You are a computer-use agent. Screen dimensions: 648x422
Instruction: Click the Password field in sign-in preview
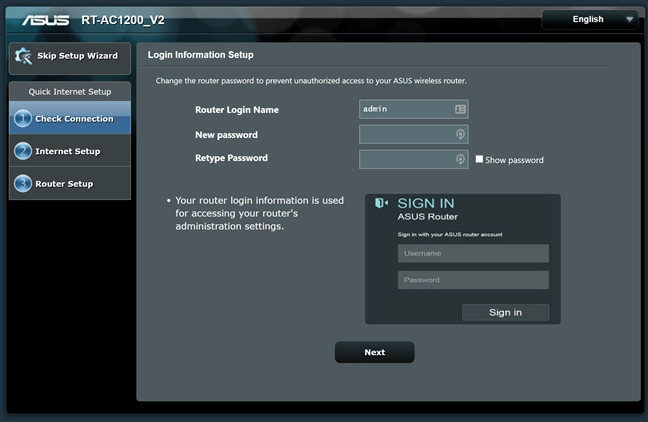coord(473,280)
